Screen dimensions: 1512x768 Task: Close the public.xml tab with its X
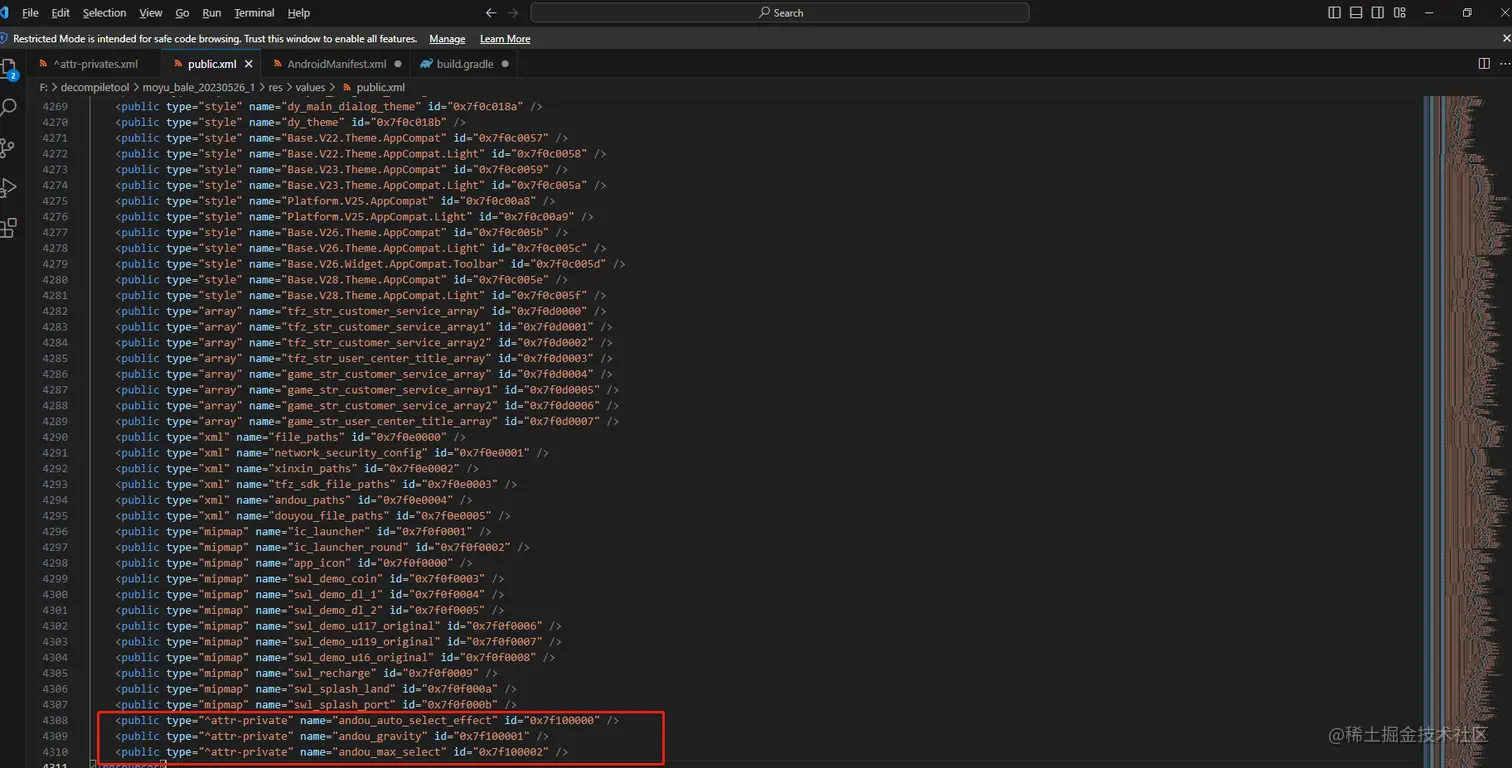coord(249,64)
